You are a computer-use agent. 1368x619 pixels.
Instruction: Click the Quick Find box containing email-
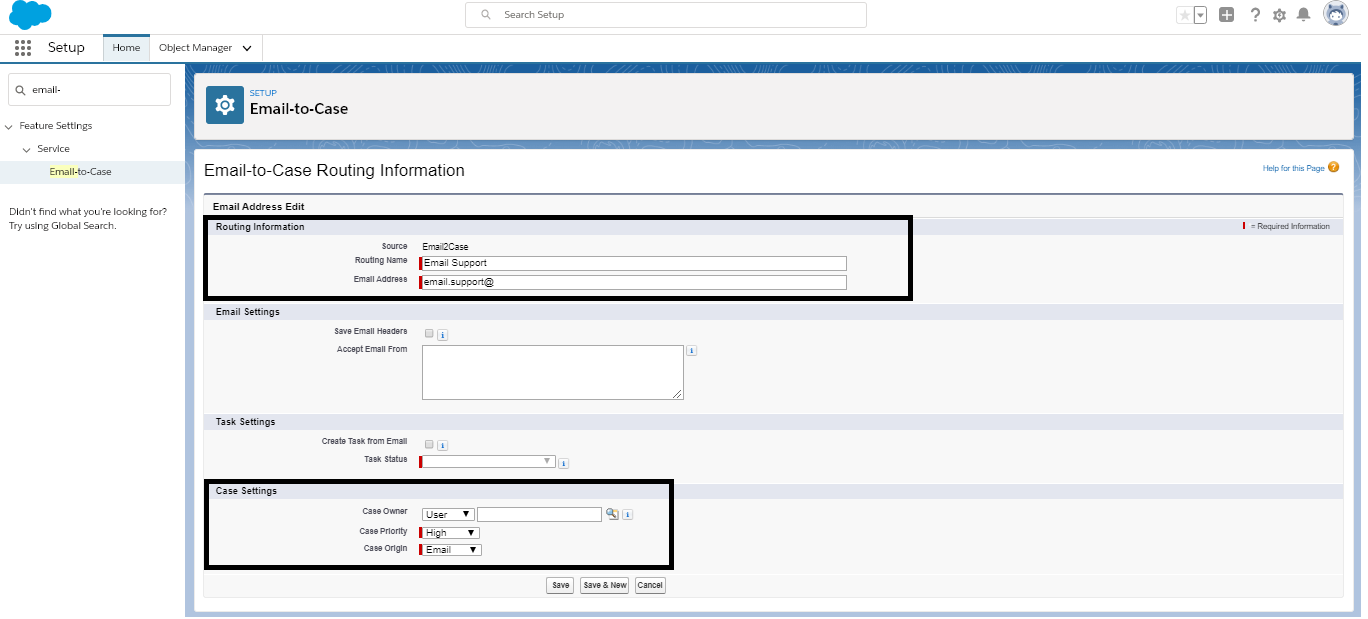[89, 89]
